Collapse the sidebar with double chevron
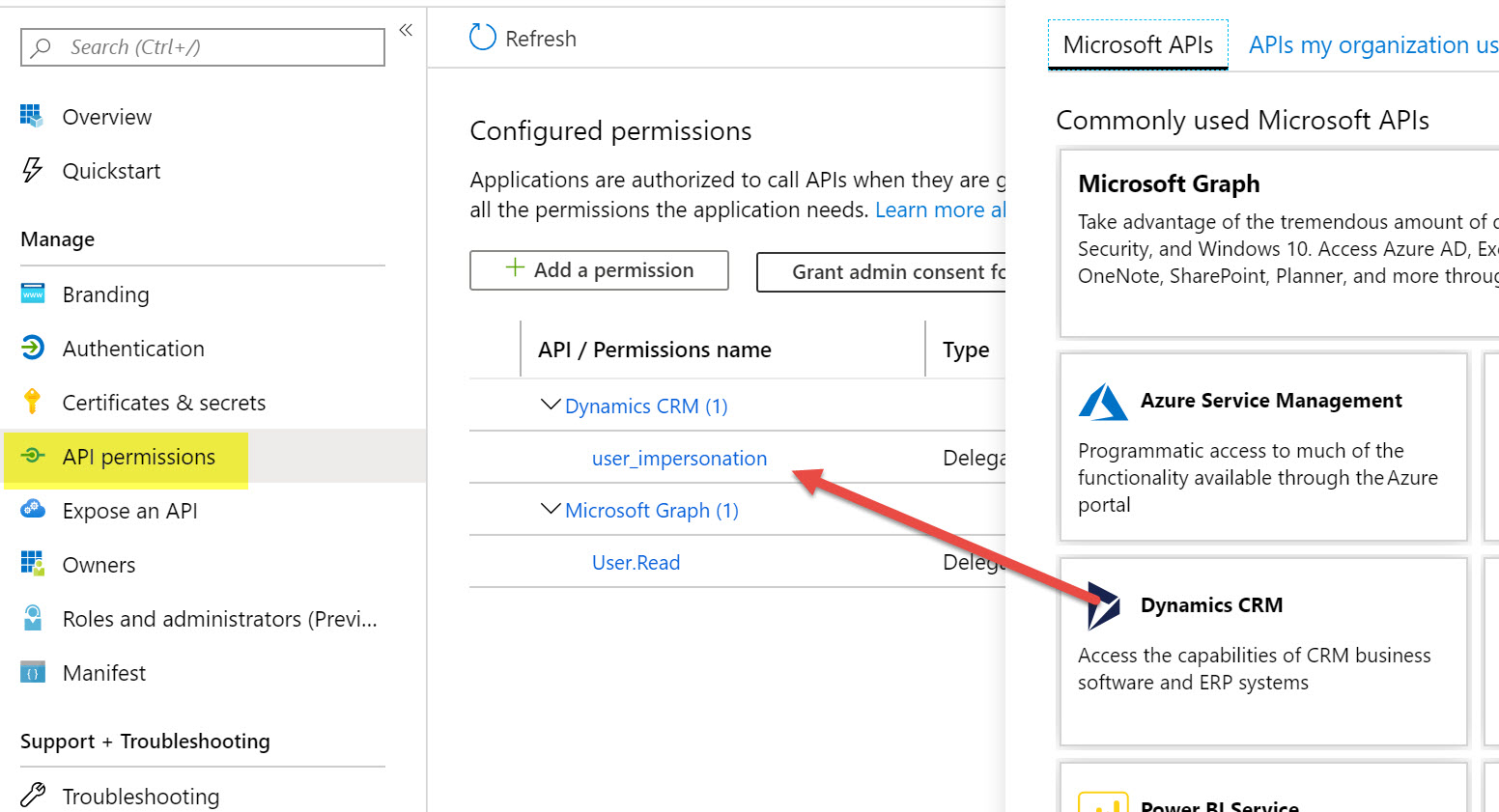This screenshot has width=1499, height=812. pos(406,30)
